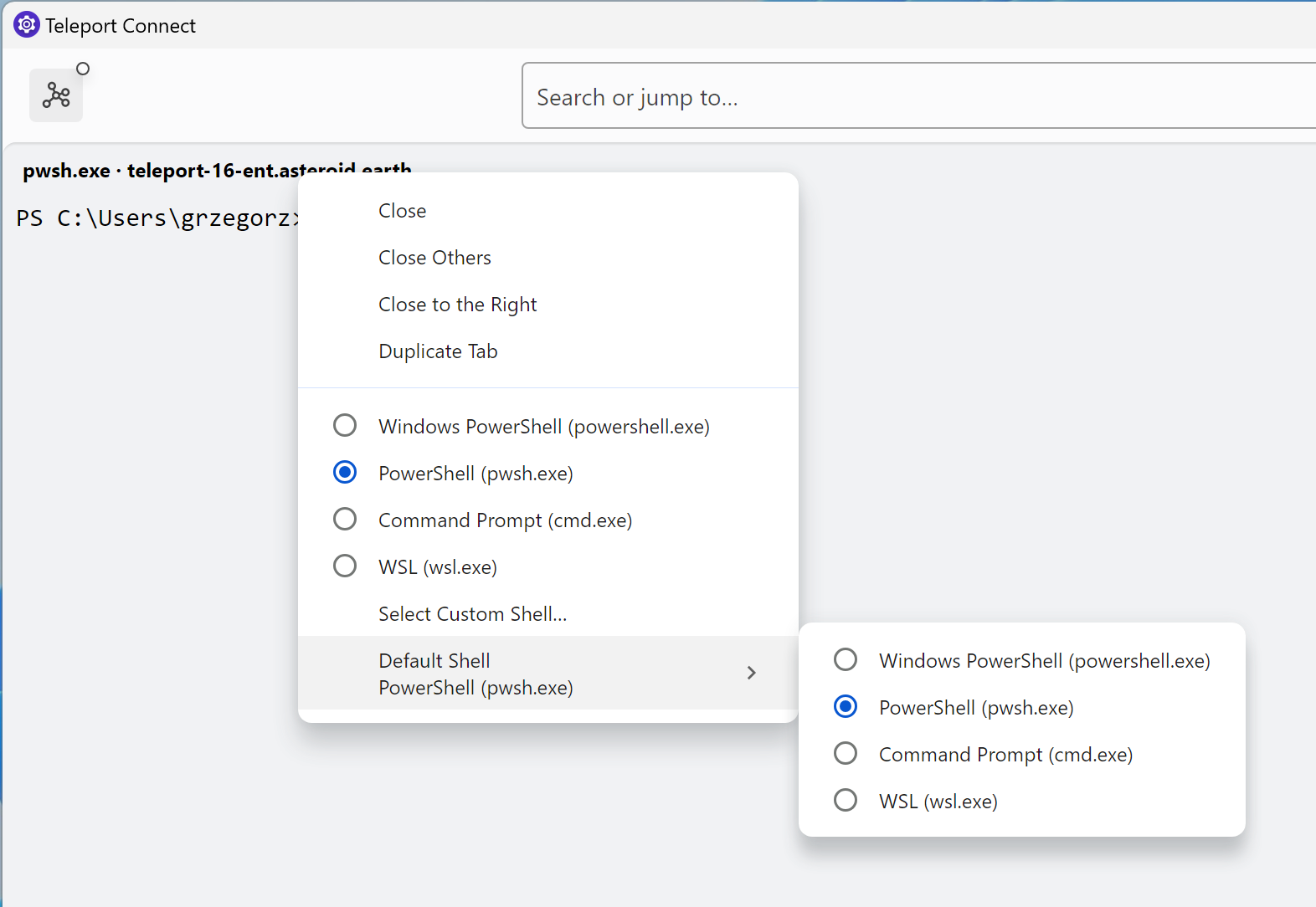The height and width of the screenshot is (907, 1316).
Task: Set default shell to Command Prompt in submenu
Action: coord(846,754)
